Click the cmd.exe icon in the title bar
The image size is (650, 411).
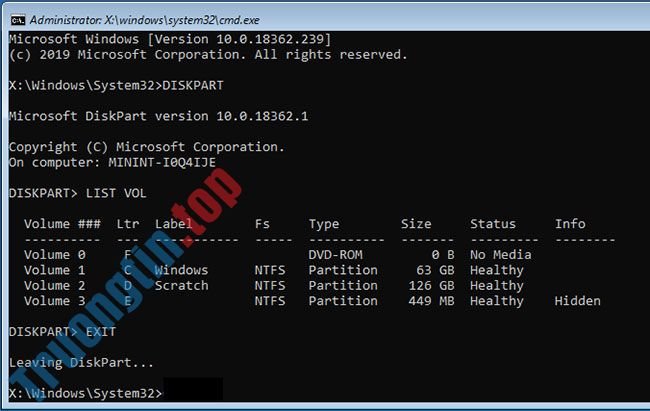(18, 20)
